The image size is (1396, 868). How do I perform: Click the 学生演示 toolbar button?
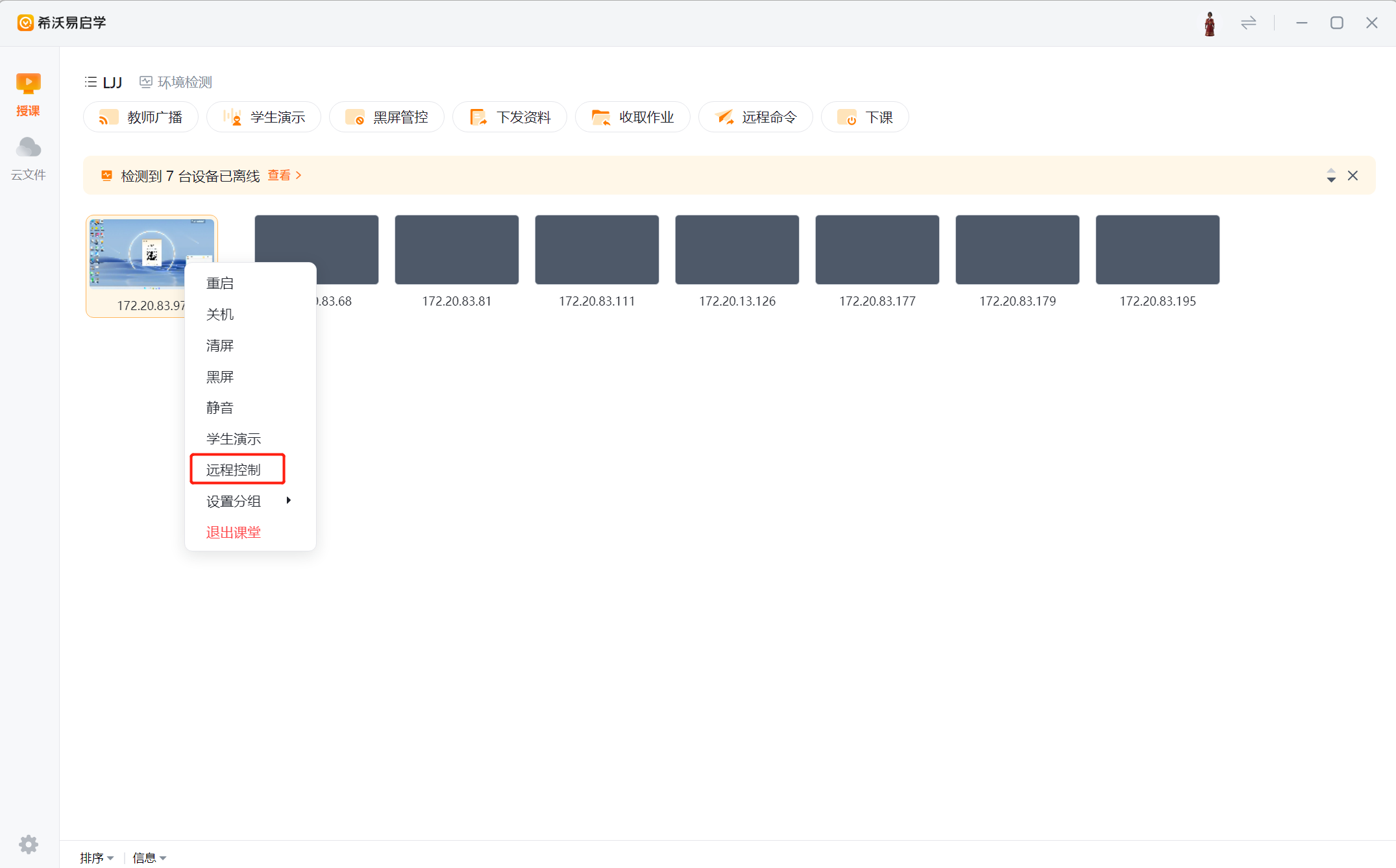[x=263, y=117]
